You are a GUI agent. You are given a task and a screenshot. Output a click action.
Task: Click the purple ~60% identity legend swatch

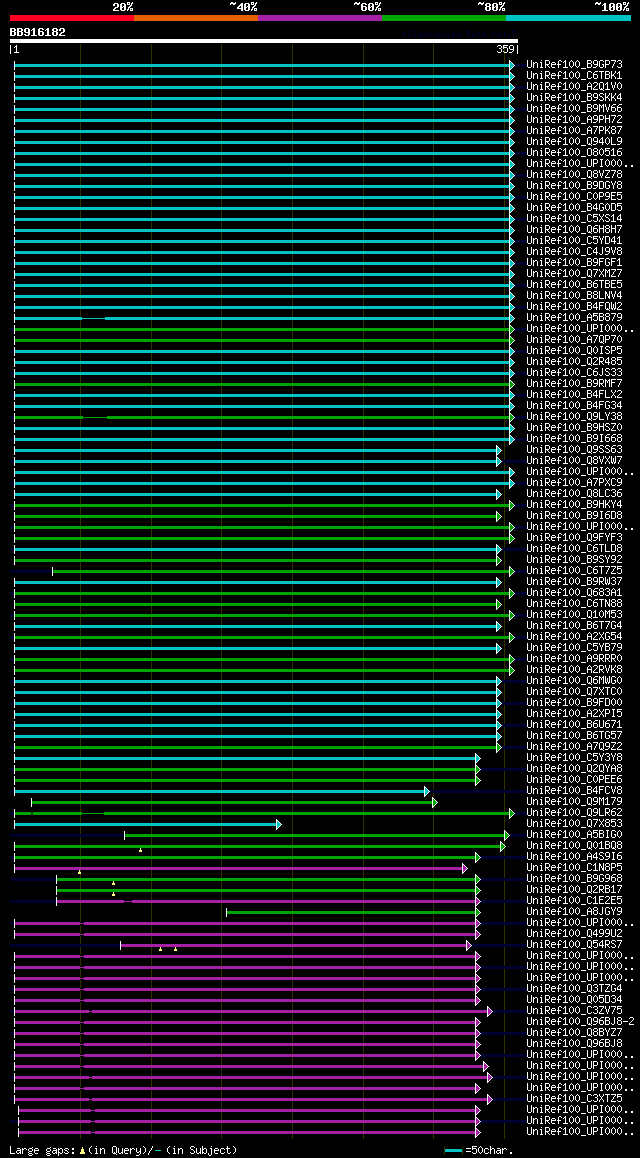[320, 17]
